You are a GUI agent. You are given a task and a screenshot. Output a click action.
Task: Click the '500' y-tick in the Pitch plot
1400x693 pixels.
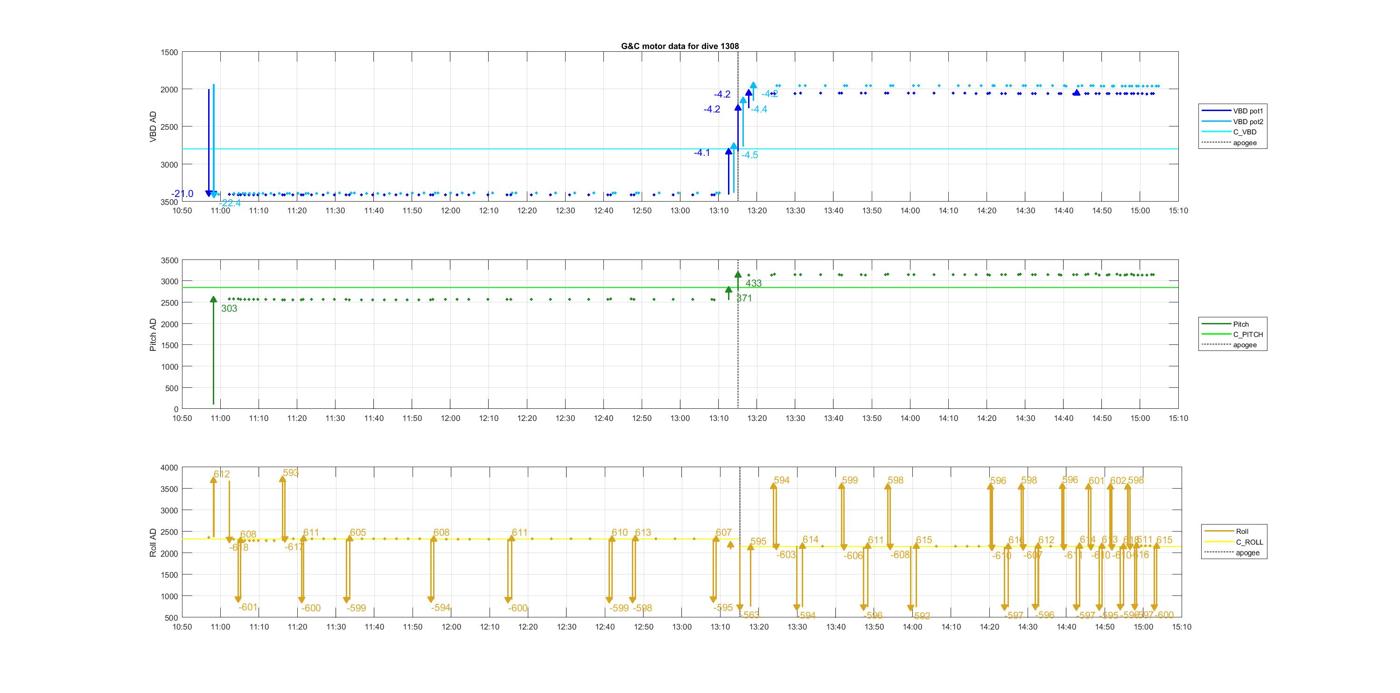(x=172, y=388)
